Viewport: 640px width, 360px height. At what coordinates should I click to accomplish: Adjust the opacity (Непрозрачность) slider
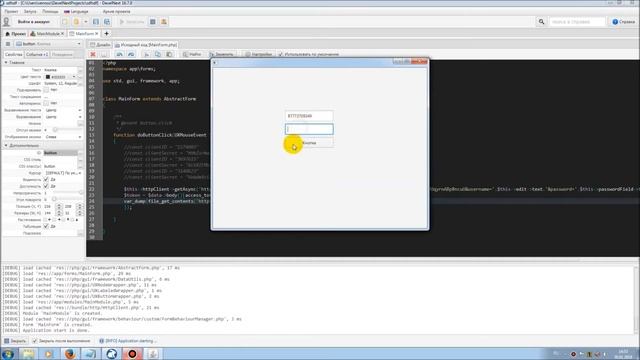(67, 193)
